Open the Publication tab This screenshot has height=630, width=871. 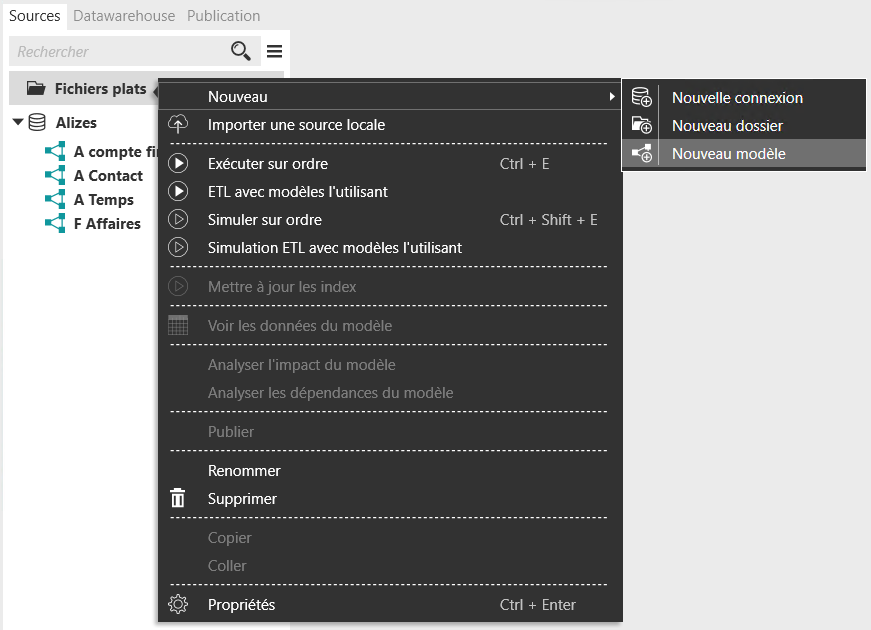(224, 16)
